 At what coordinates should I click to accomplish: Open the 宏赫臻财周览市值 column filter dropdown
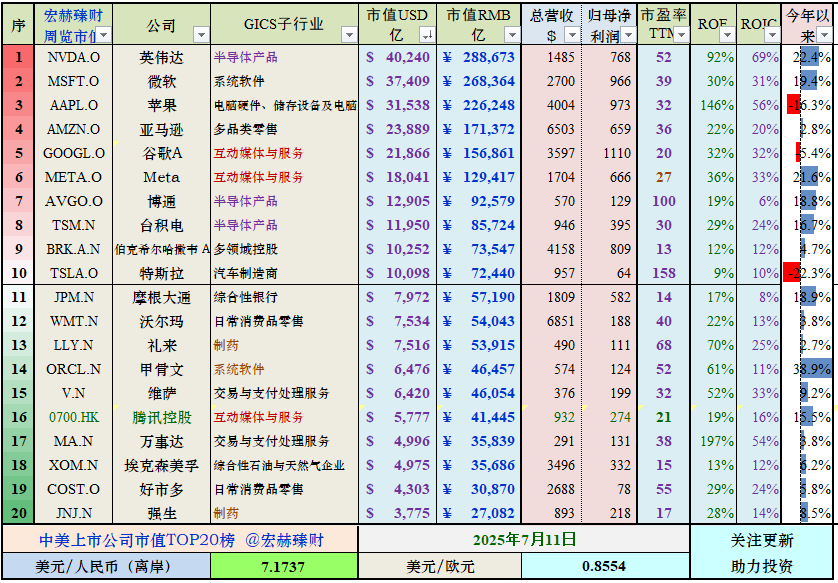tap(104, 35)
